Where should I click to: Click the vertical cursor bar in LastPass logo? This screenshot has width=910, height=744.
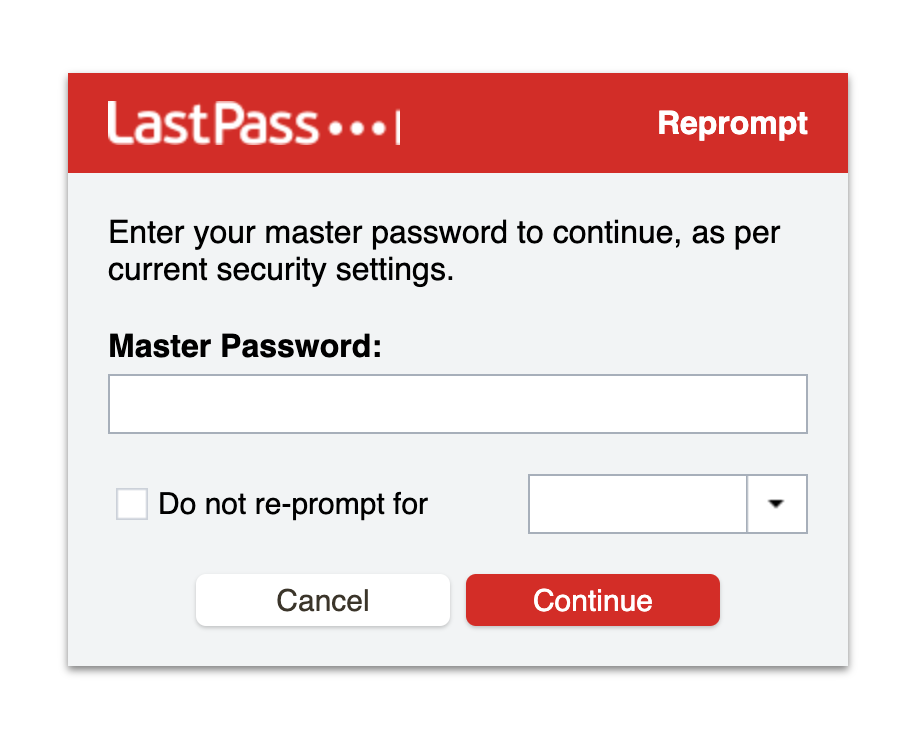pyautogui.click(x=398, y=128)
